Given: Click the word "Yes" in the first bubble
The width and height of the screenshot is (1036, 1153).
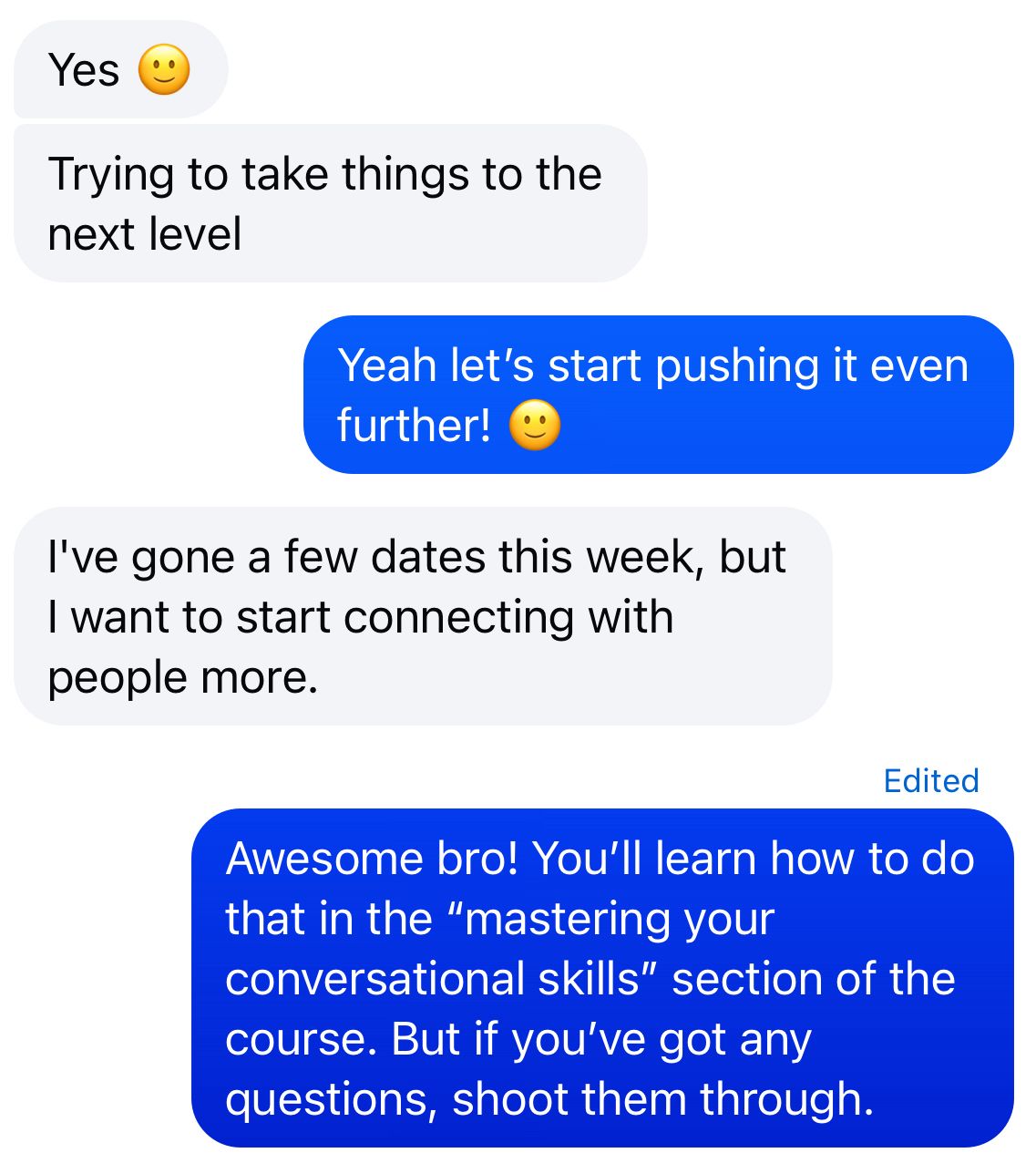Looking at the screenshot, I should 84,70.
